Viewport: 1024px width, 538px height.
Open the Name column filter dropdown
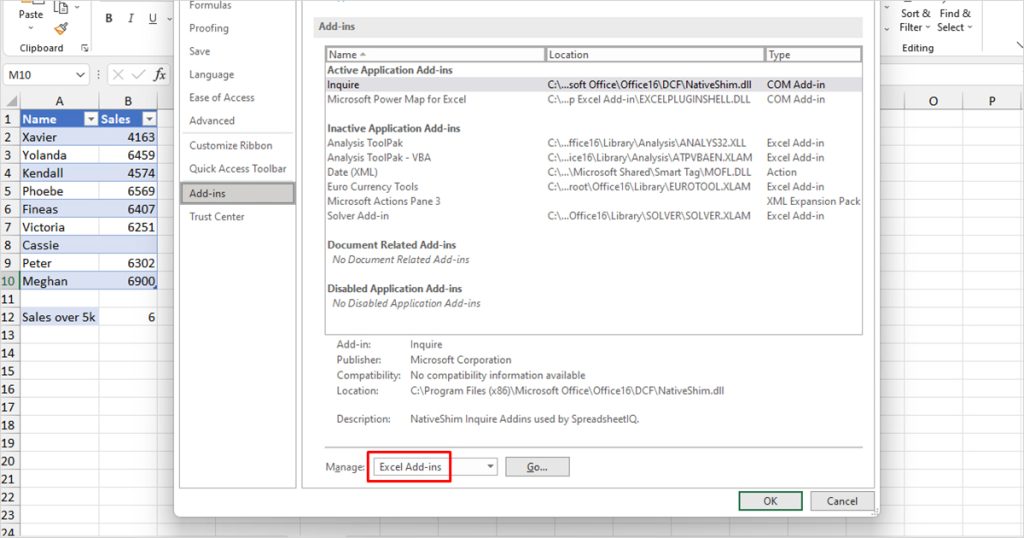point(91,119)
